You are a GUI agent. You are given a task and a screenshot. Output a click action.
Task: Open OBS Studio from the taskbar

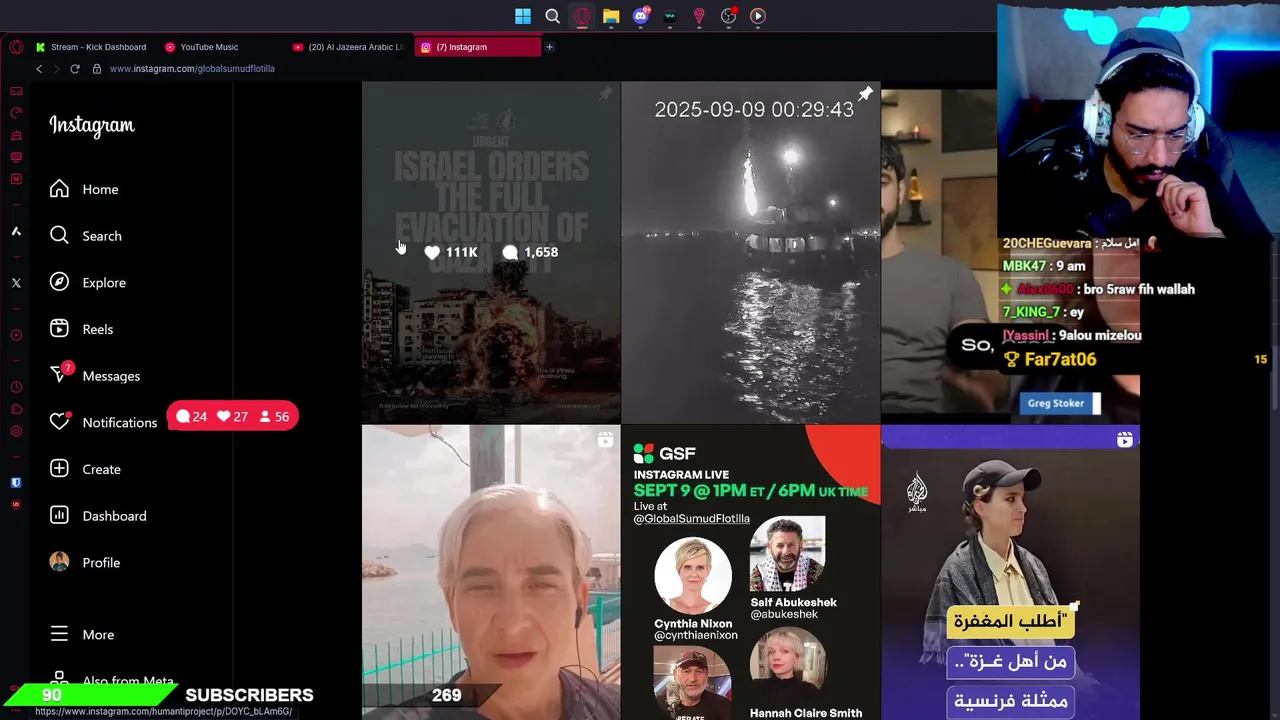[x=729, y=16]
